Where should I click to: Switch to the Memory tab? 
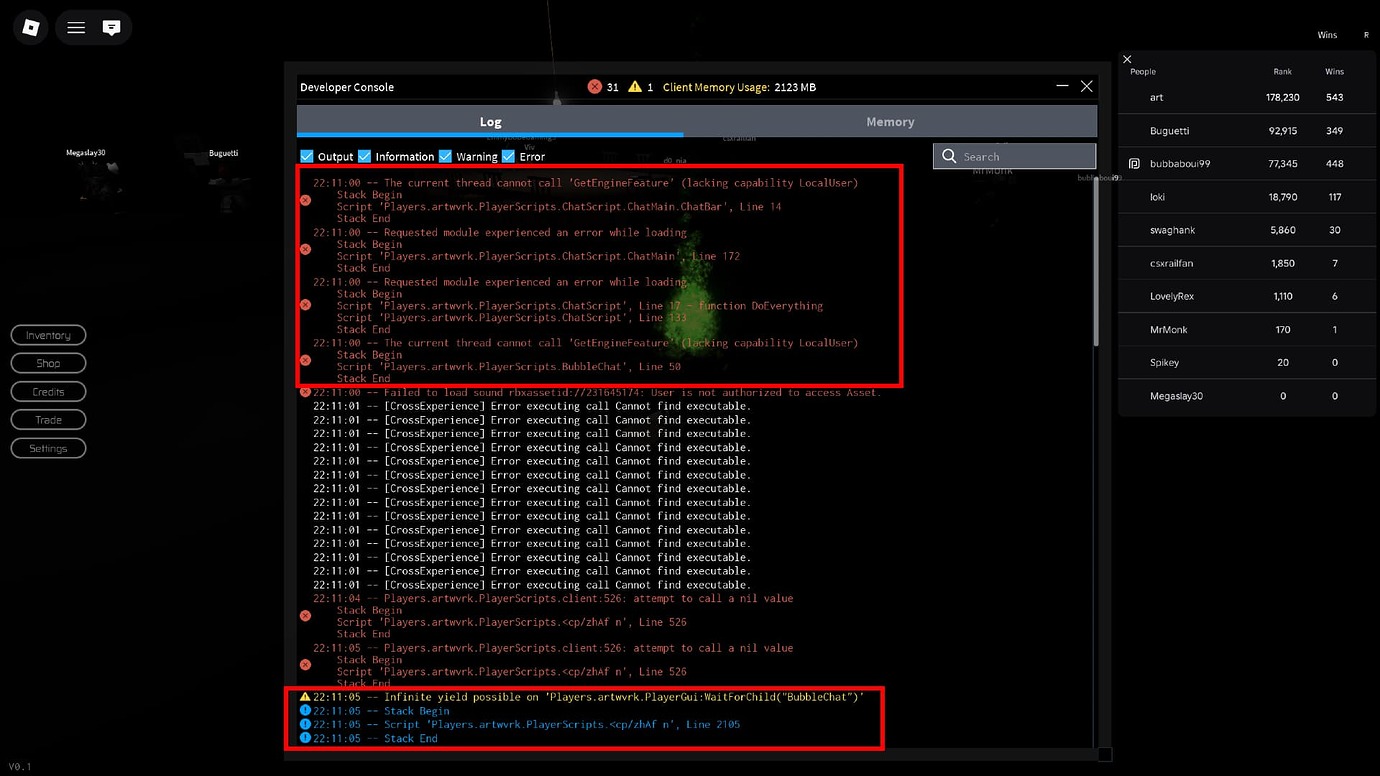[890, 121]
